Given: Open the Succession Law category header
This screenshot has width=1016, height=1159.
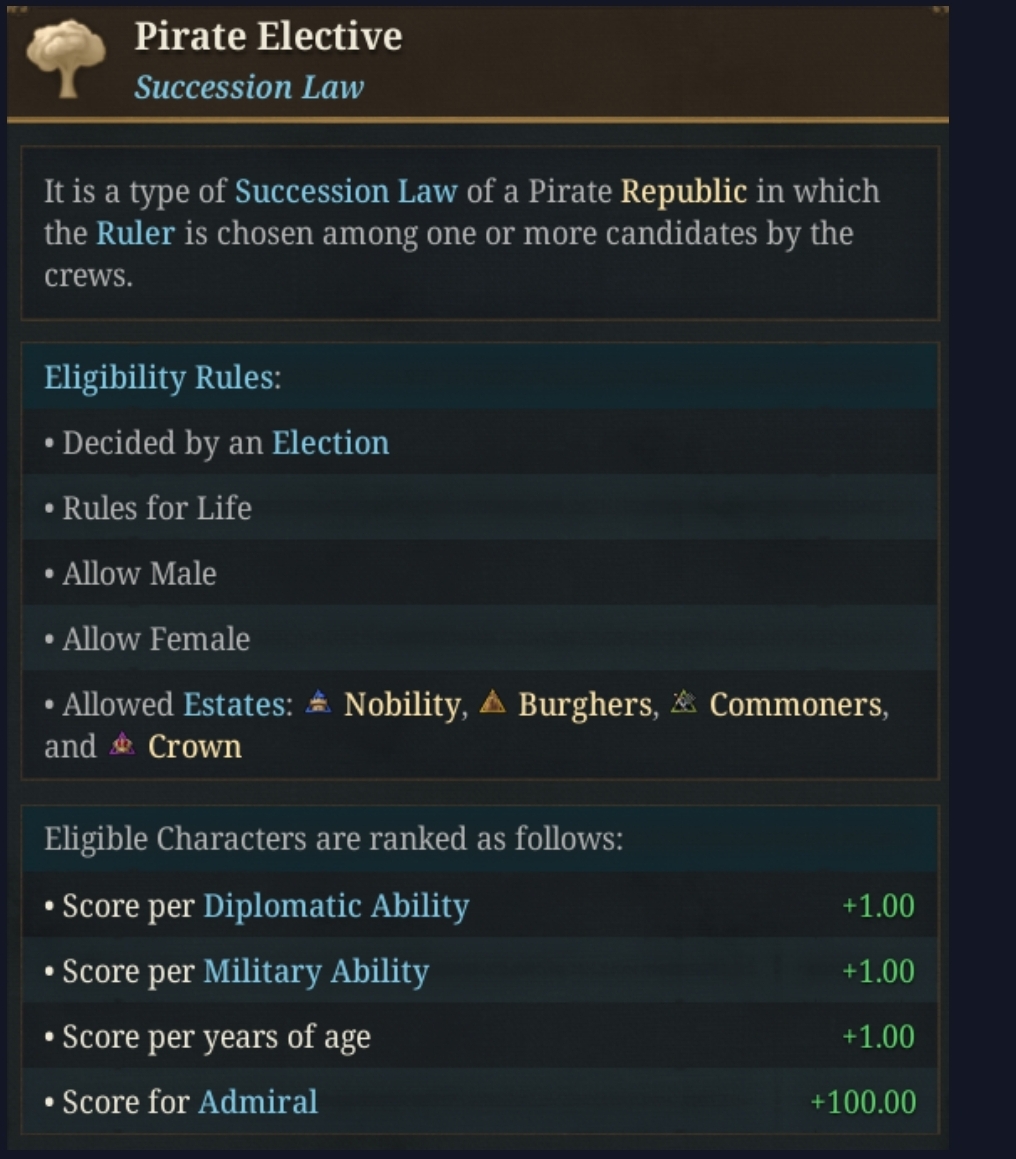Looking at the screenshot, I should pos(251,88).
